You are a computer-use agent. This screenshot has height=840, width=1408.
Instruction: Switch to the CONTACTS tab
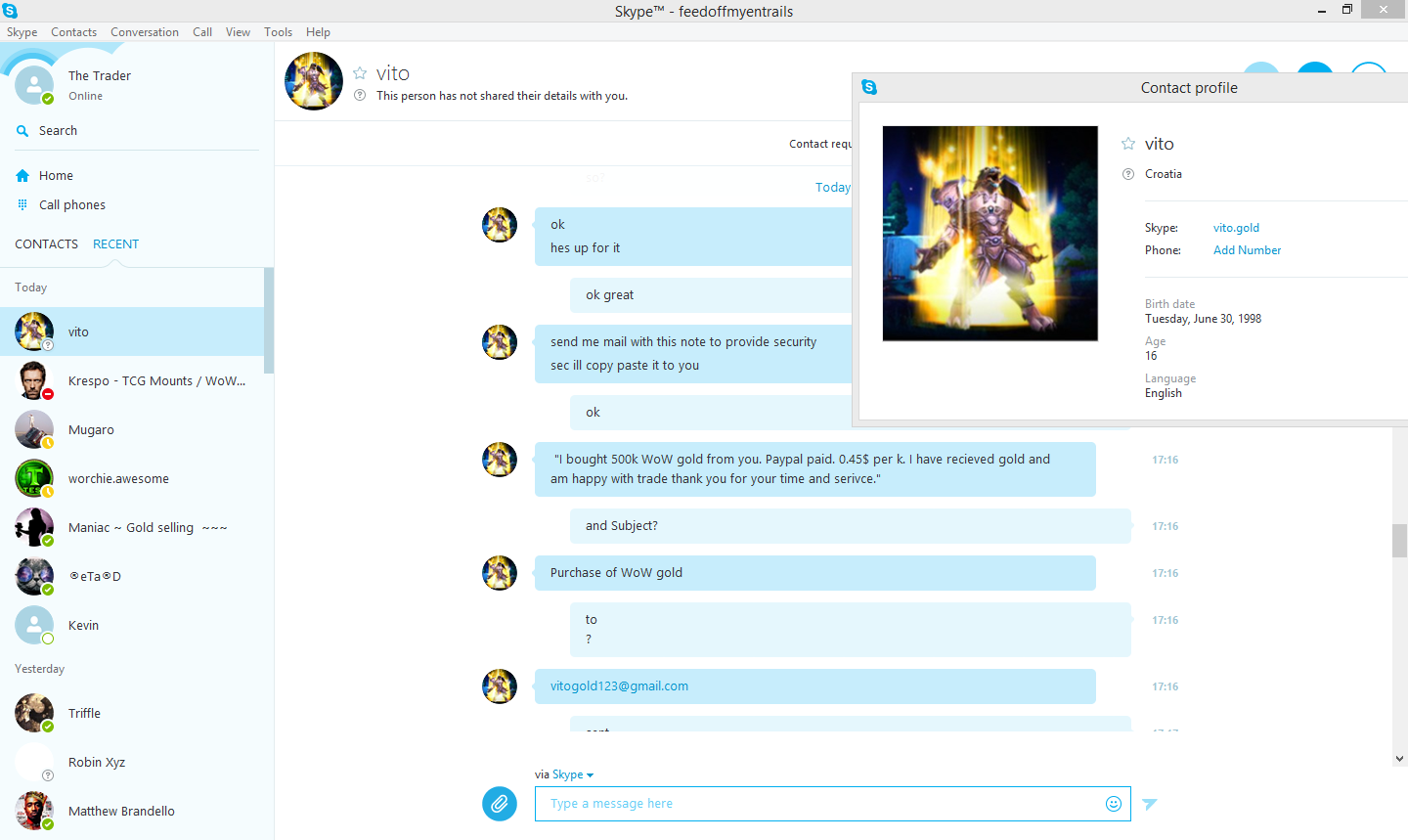[46, 244]
